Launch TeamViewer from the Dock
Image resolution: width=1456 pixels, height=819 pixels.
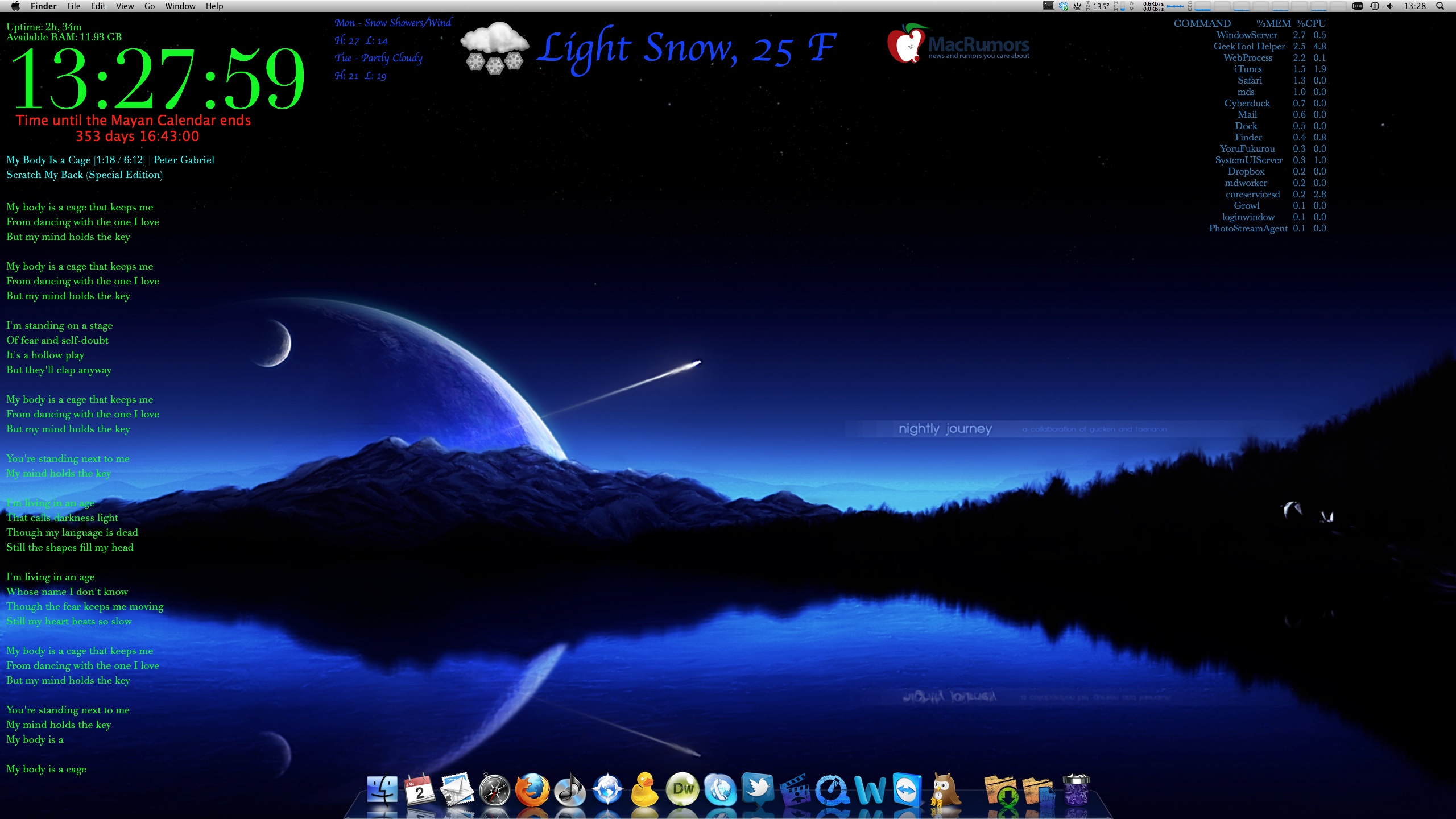pos(906,789)
